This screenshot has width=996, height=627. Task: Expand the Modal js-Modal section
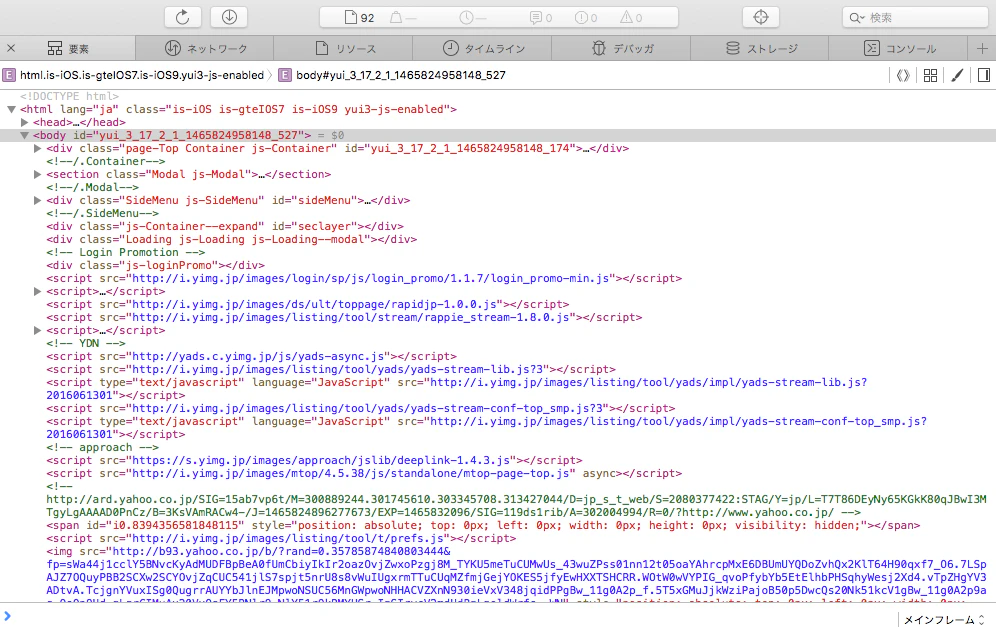[x=37, y=174]
